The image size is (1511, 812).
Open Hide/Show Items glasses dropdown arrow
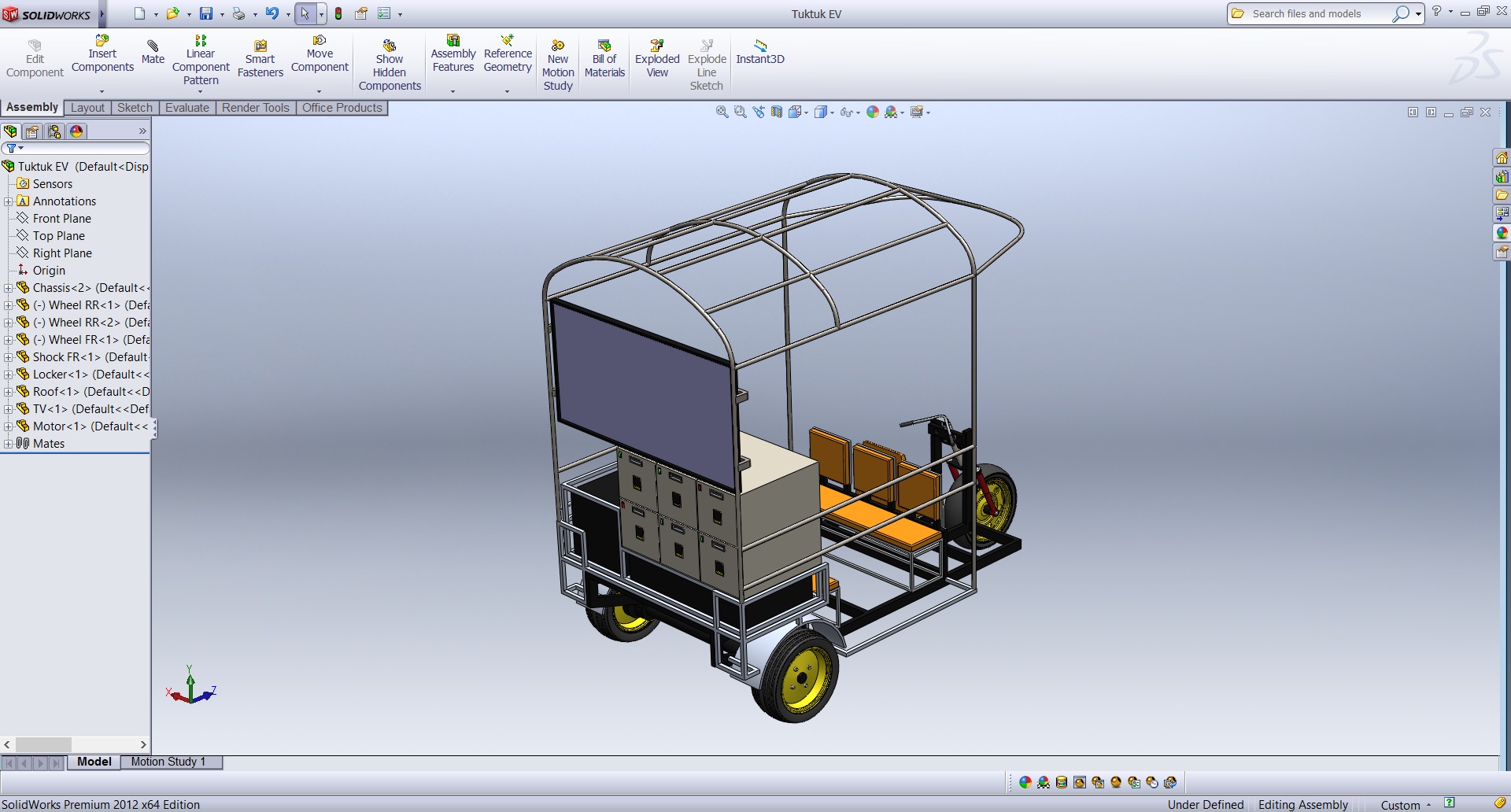tap(858, 113)
